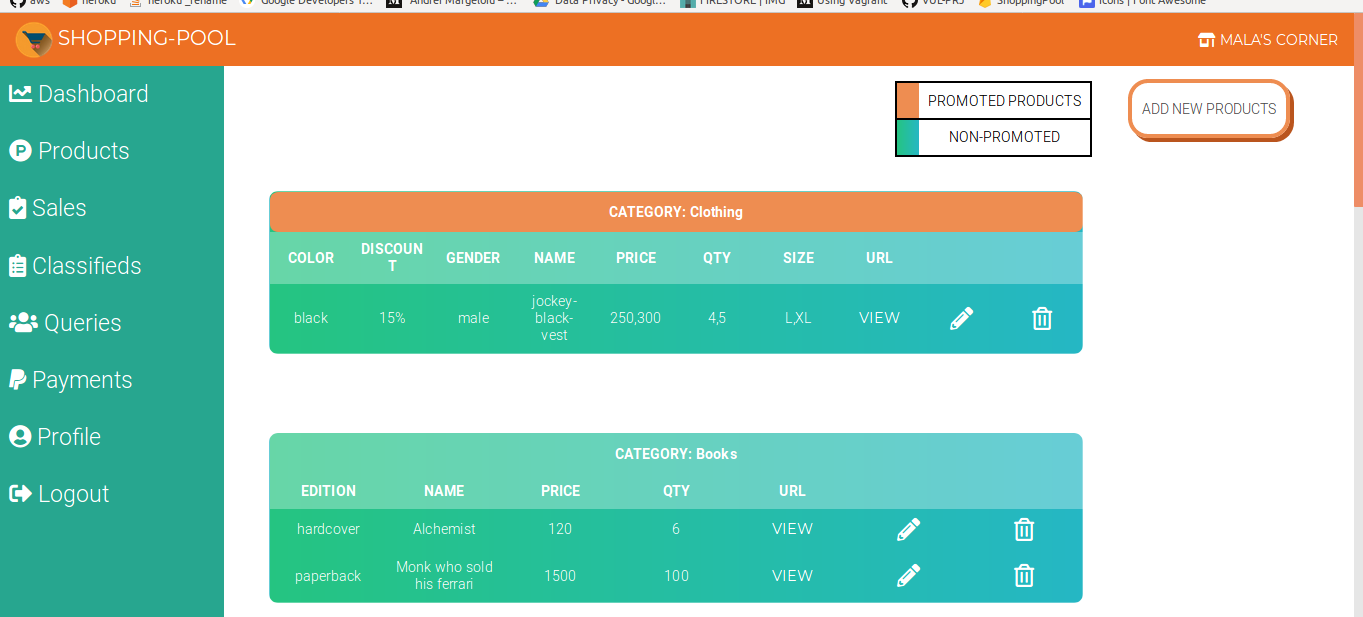The width and height of the screenshot is (1363, 617).
Task: Click the paperback edition cell
Action: point(328,576)
